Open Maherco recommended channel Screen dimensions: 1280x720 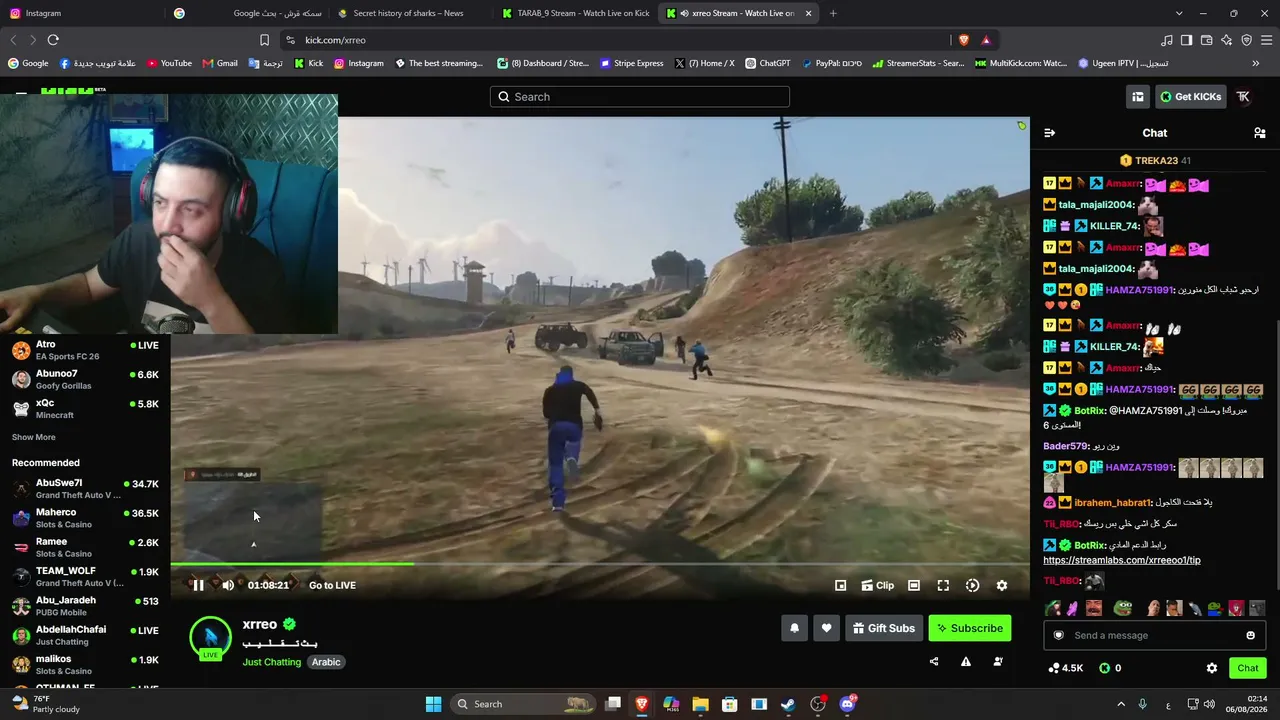coord(85,518)
